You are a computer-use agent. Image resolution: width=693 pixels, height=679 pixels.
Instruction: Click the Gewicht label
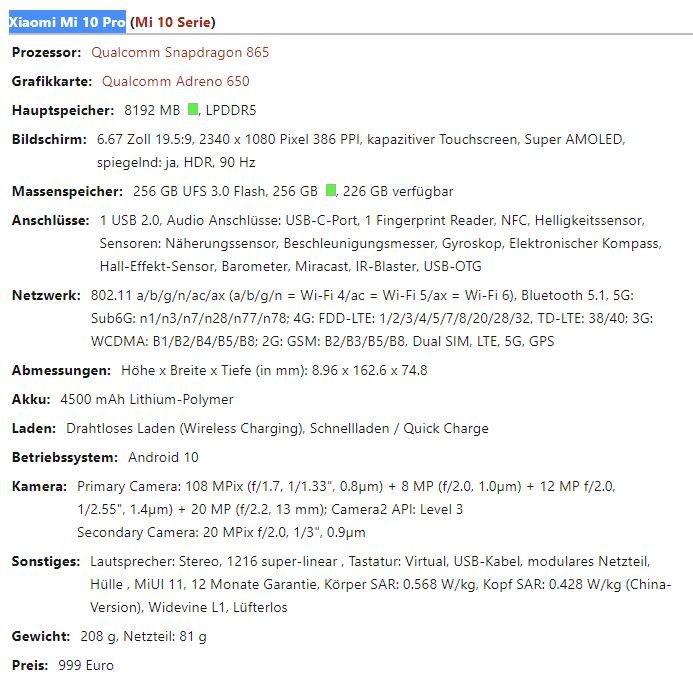tap(41, 636)
